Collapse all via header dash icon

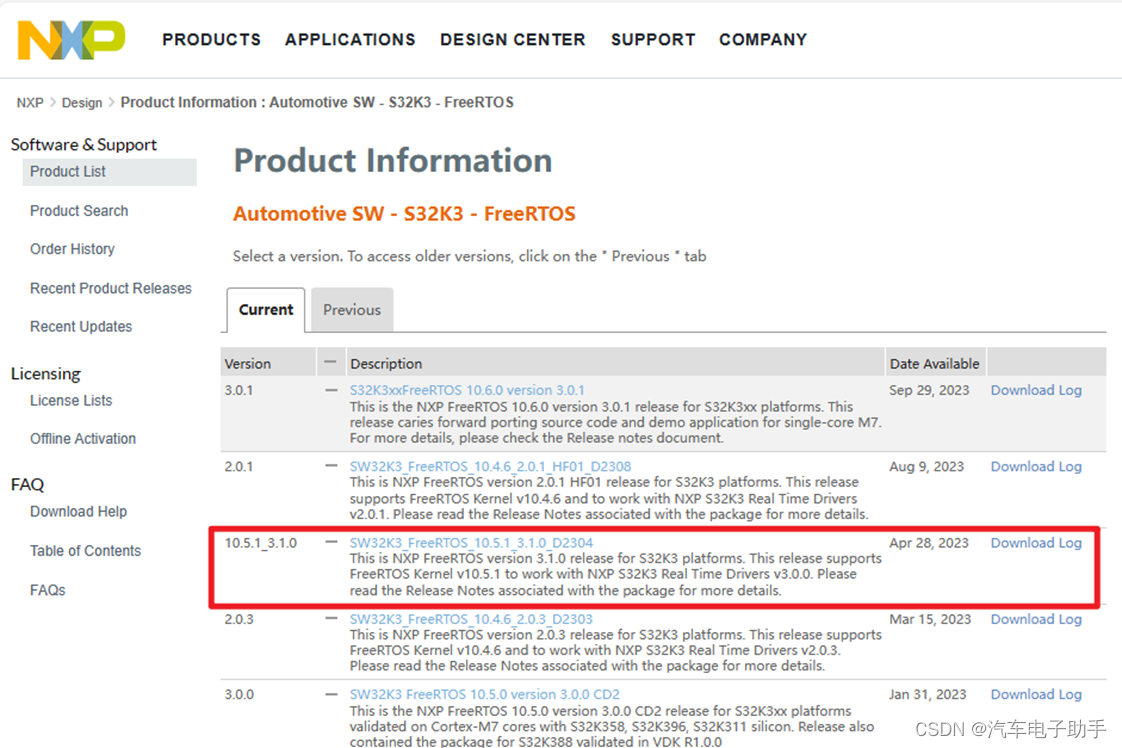pyautogui.click(x=330, y=362)
